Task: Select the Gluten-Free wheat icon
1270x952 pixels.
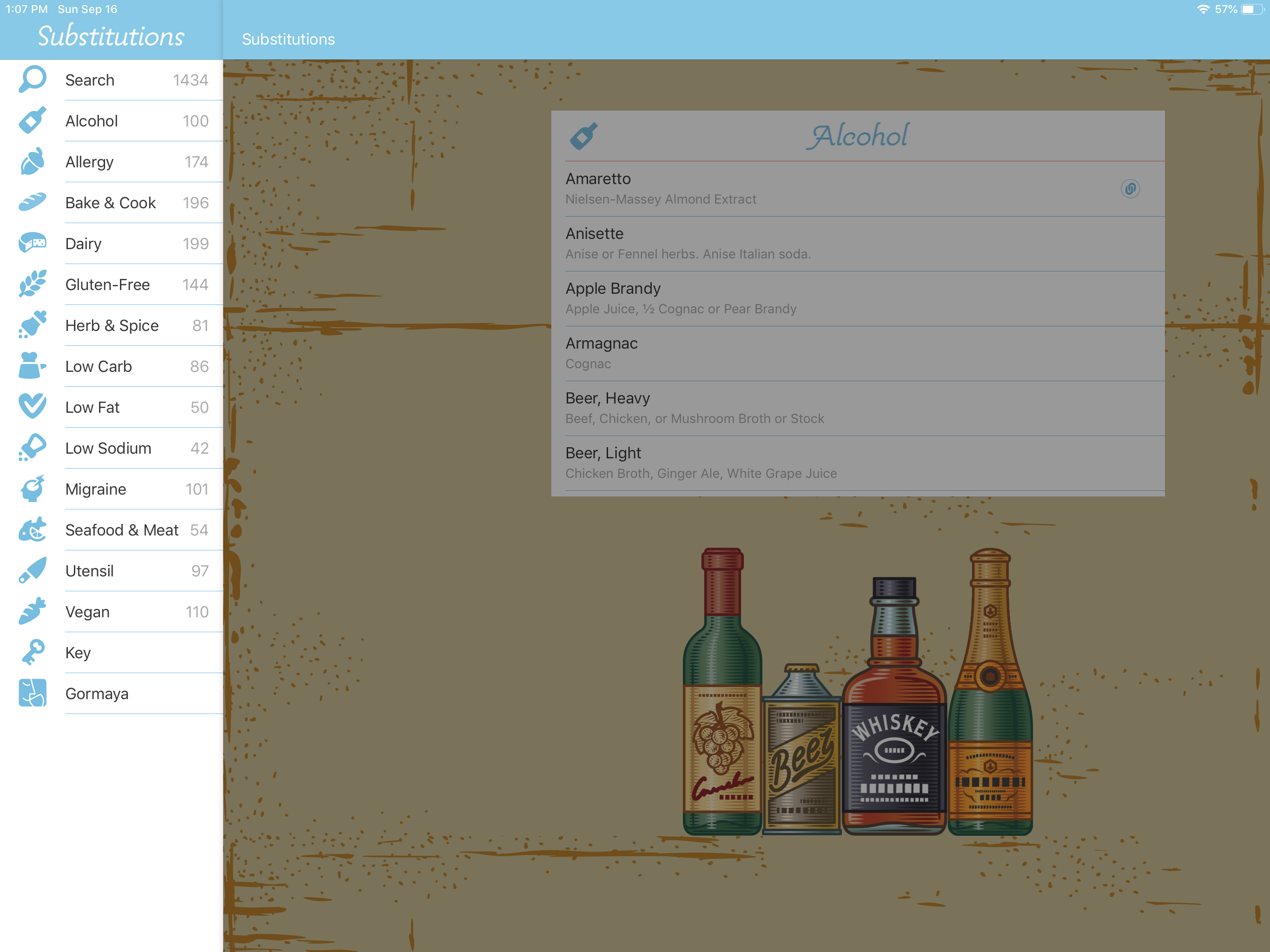Action: click(x=32, y=284)
